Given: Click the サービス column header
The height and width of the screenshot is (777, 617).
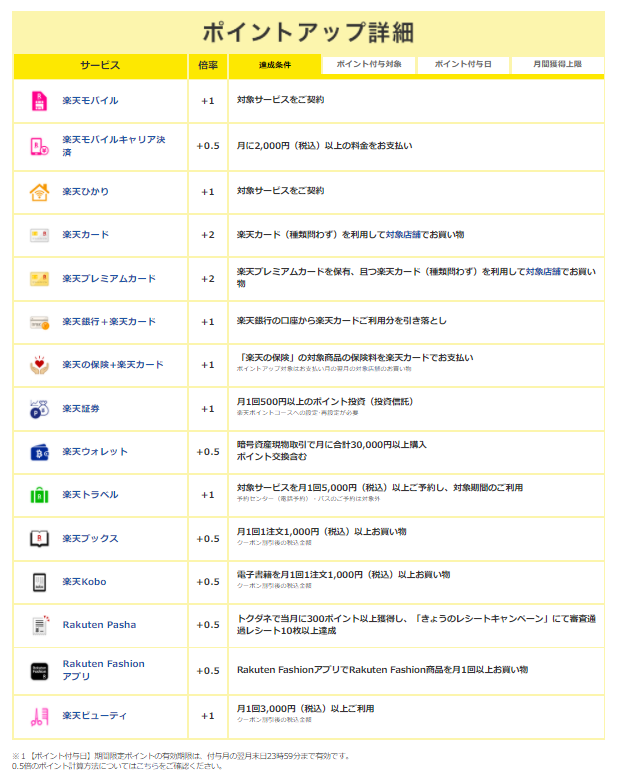Looking at the screenshot, I should coord(100,65).
